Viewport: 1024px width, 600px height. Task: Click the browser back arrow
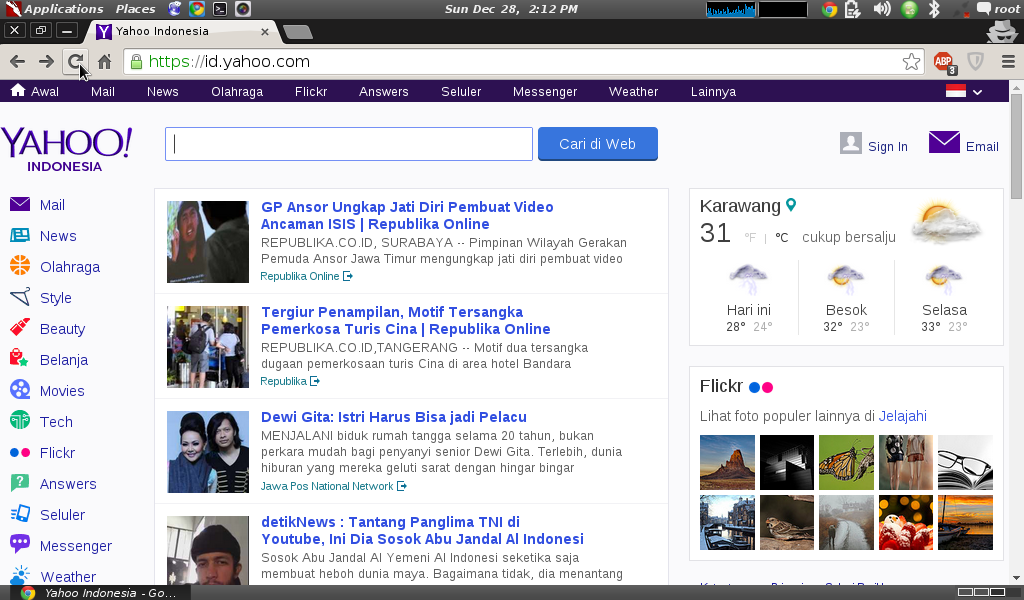(18, 61)
